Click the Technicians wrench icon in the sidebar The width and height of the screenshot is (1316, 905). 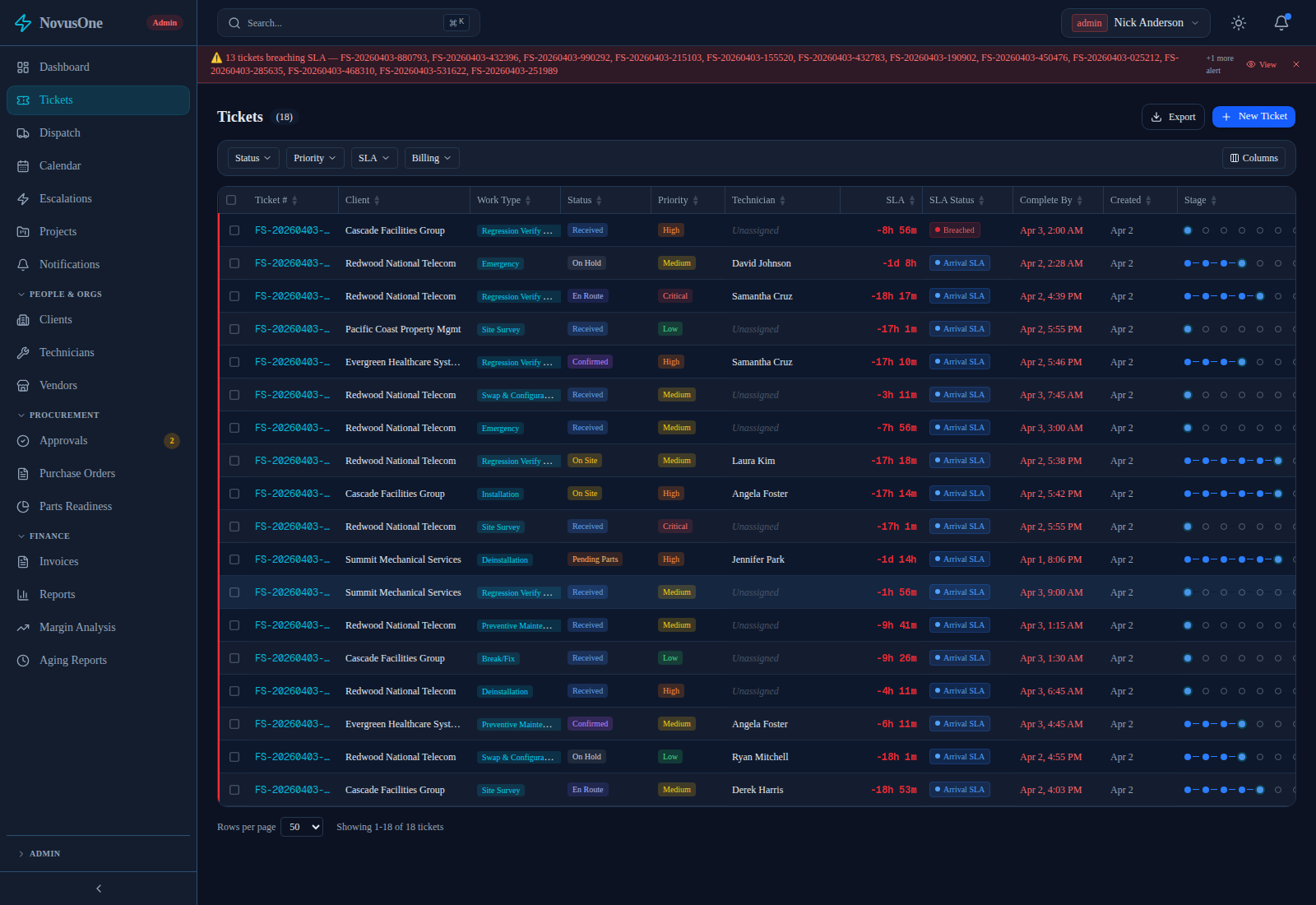23,353
